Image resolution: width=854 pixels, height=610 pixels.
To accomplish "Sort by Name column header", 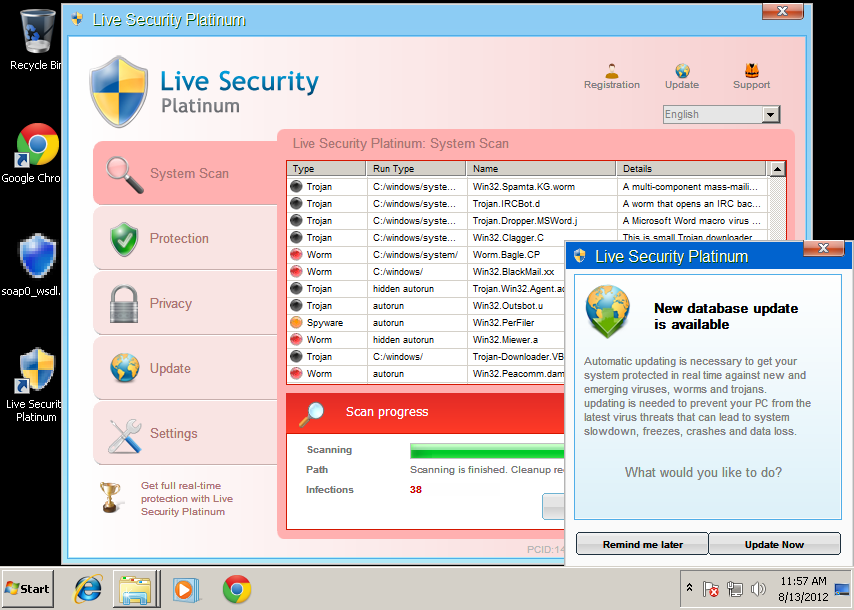I will click(541, 168).
